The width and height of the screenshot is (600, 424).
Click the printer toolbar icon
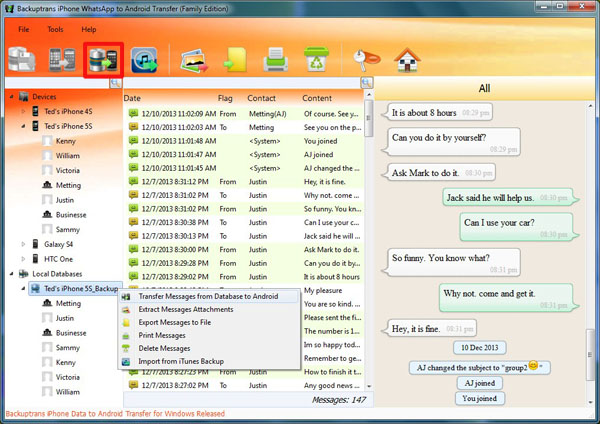(276, 59)
